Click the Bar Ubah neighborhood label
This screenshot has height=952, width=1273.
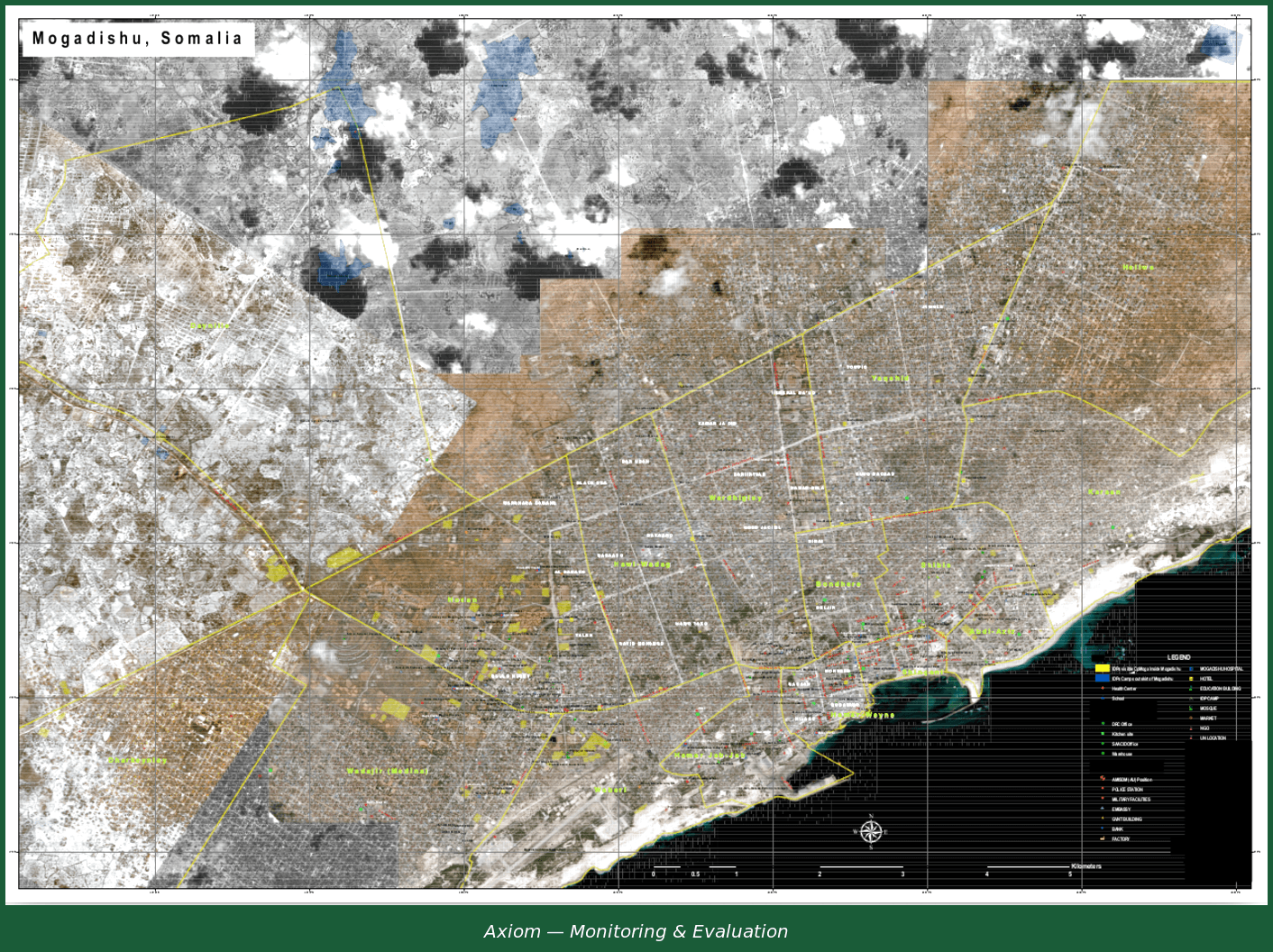point(635,462)
